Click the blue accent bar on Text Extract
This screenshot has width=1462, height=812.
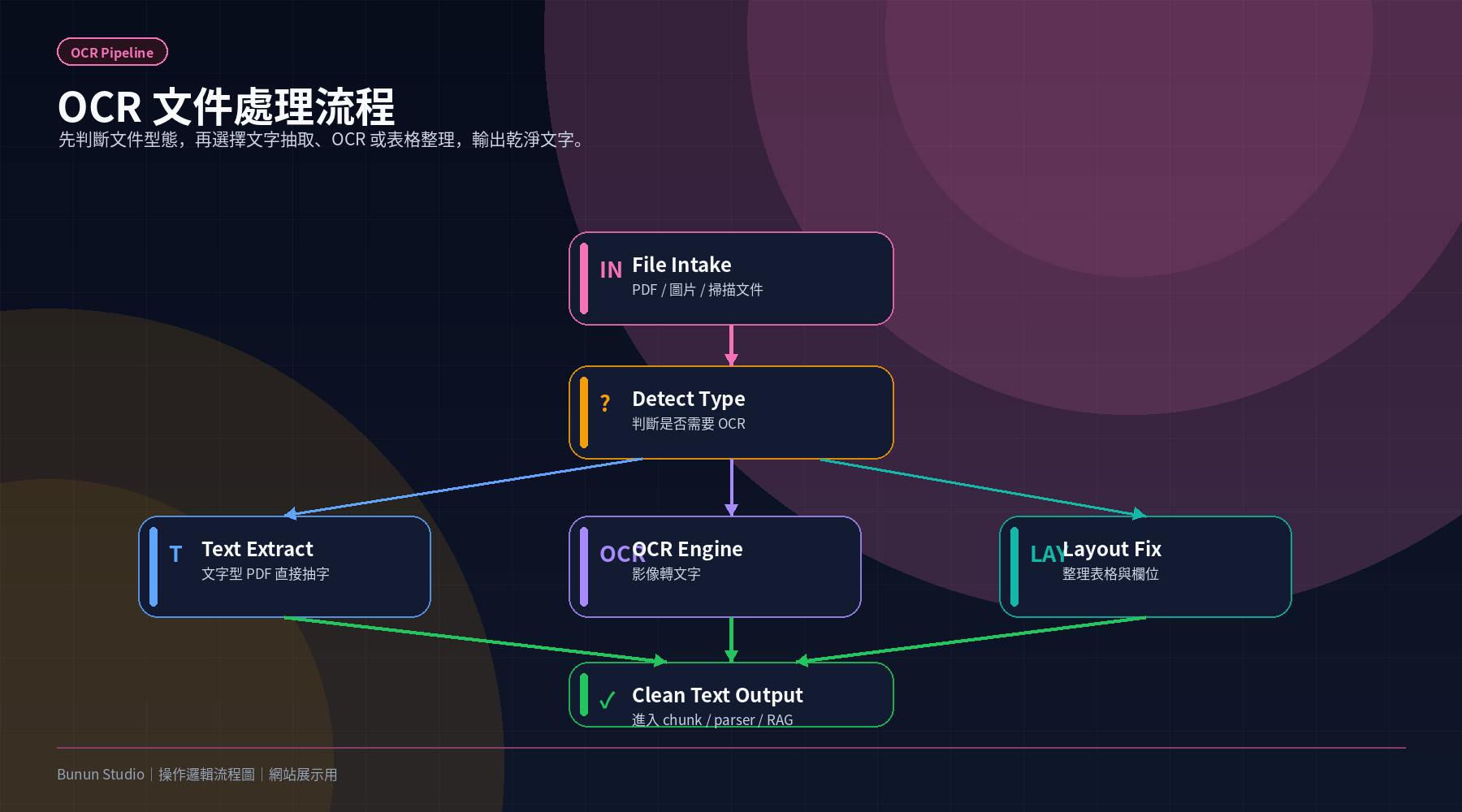[154, 567]
